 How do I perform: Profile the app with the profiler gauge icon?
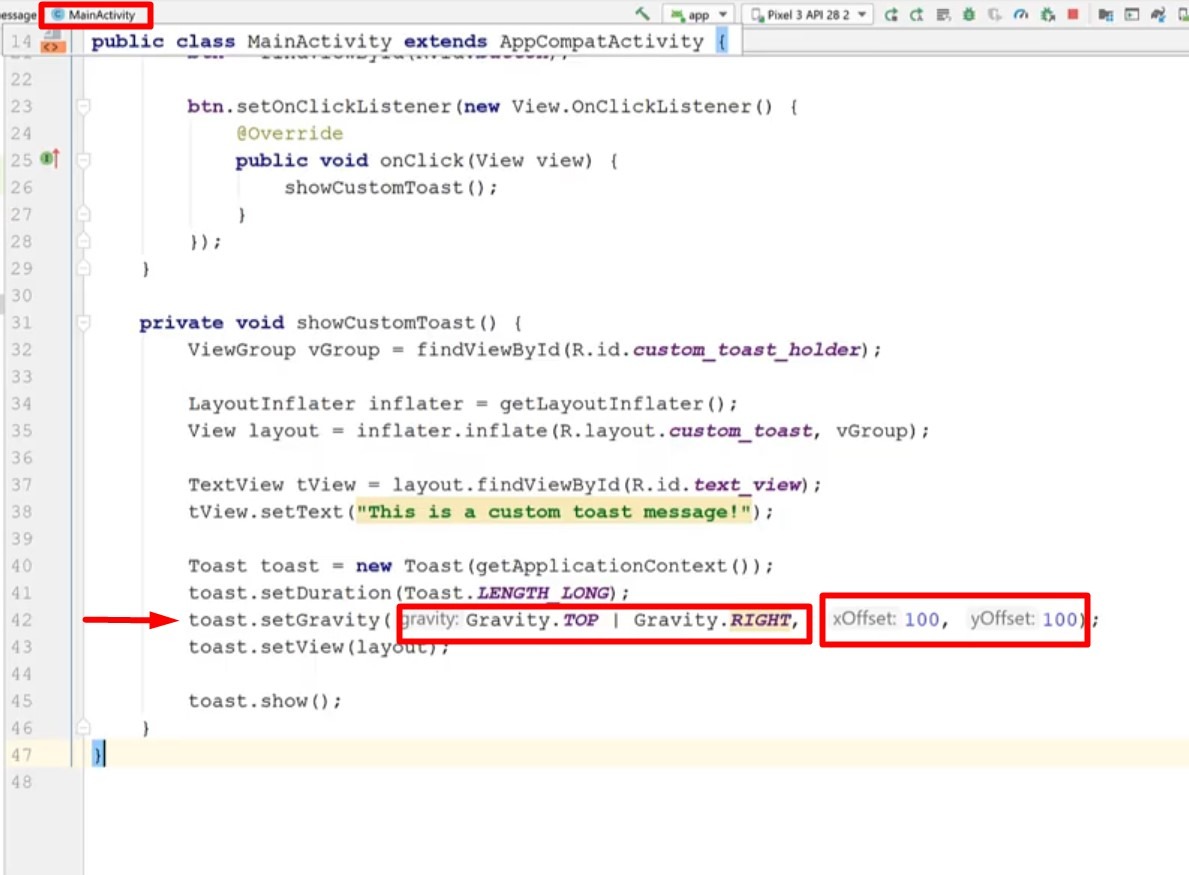[1020, 14]
